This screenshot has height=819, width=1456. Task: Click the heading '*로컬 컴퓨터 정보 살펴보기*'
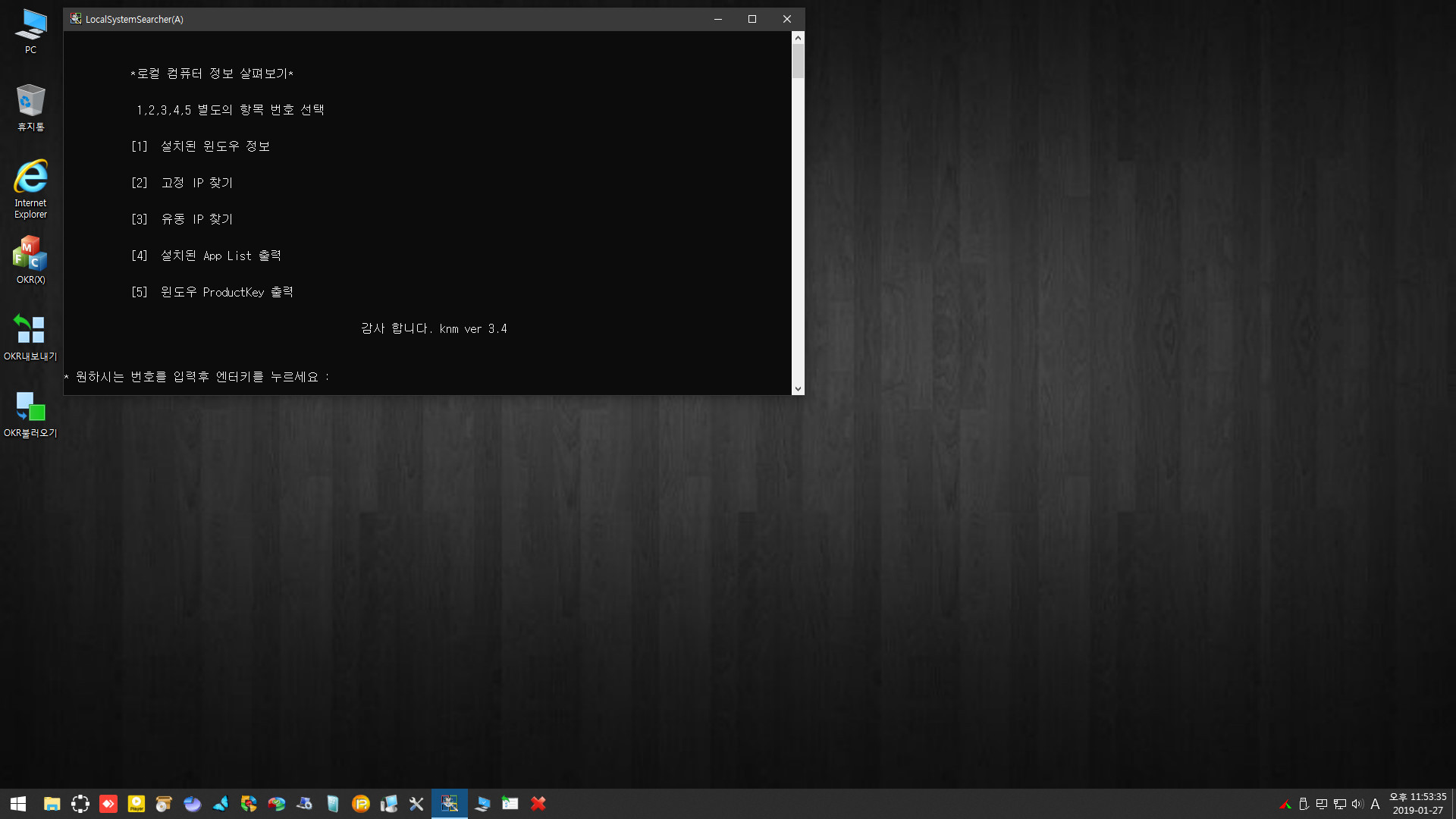point(212,74)
